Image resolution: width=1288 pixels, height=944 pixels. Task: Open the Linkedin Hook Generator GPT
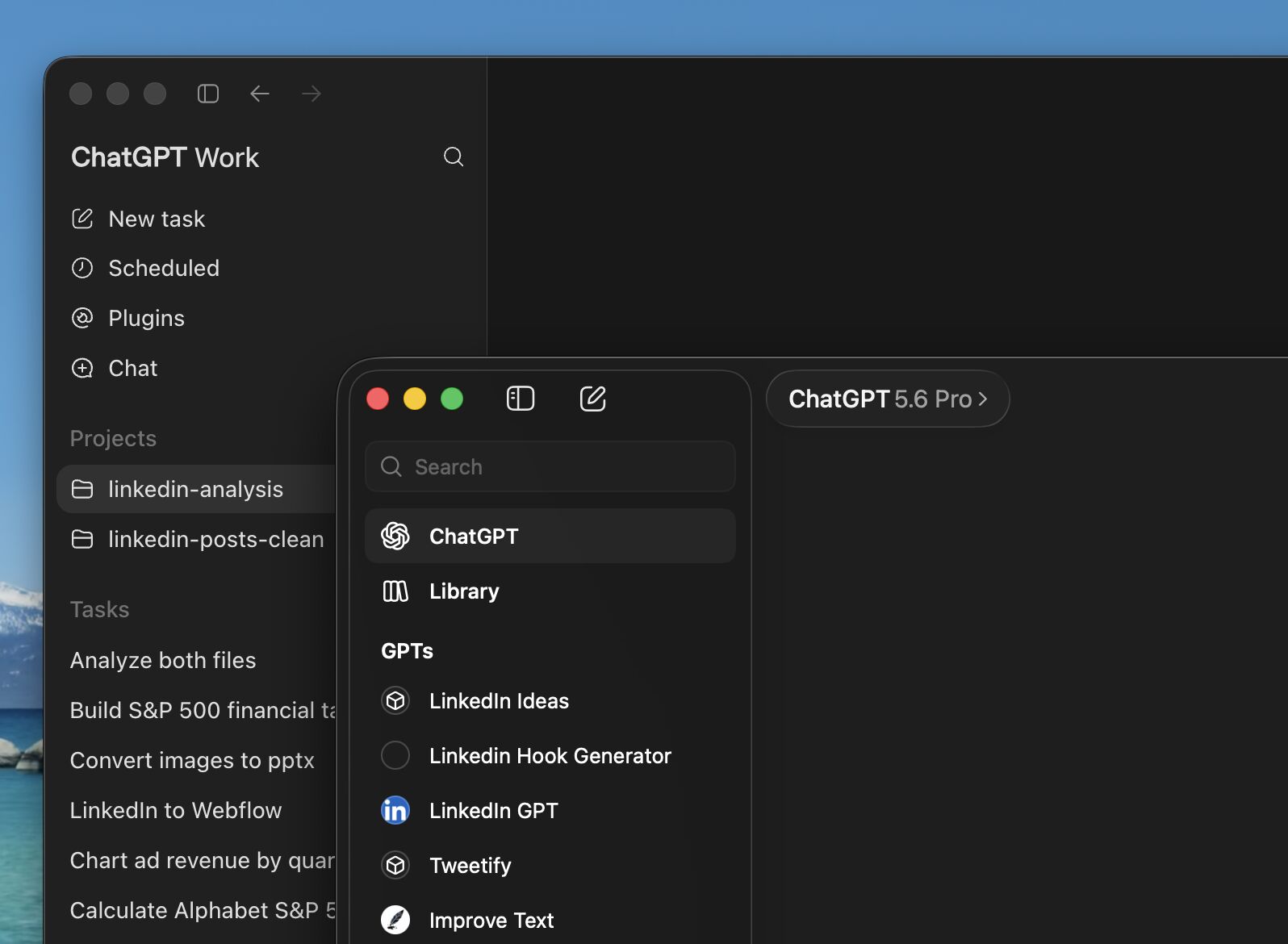(x=550, y=756)
